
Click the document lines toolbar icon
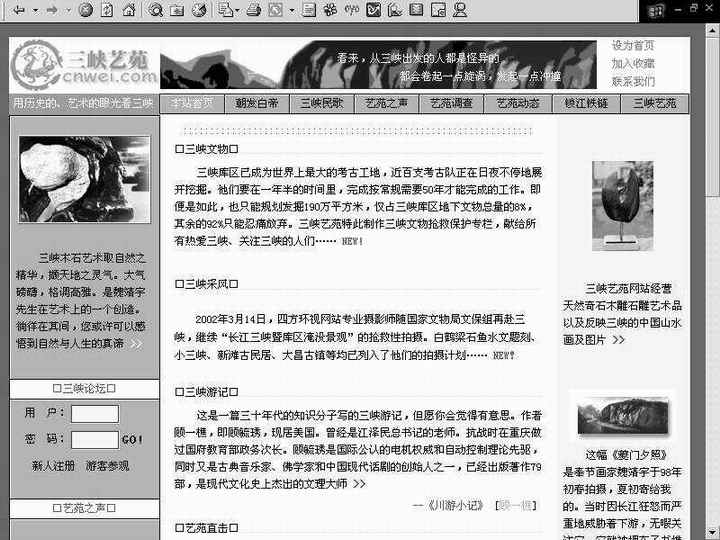coord(309,10)
